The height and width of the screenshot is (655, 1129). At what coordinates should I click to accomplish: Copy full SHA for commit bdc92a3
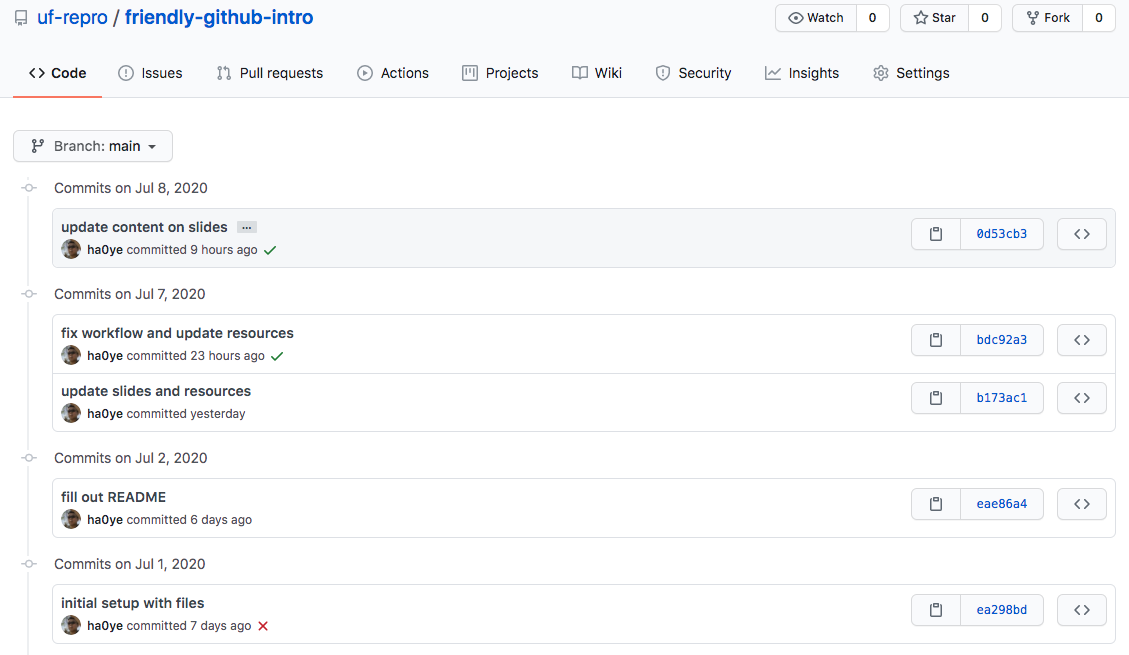pyautogui.click(x=935, y=340)
